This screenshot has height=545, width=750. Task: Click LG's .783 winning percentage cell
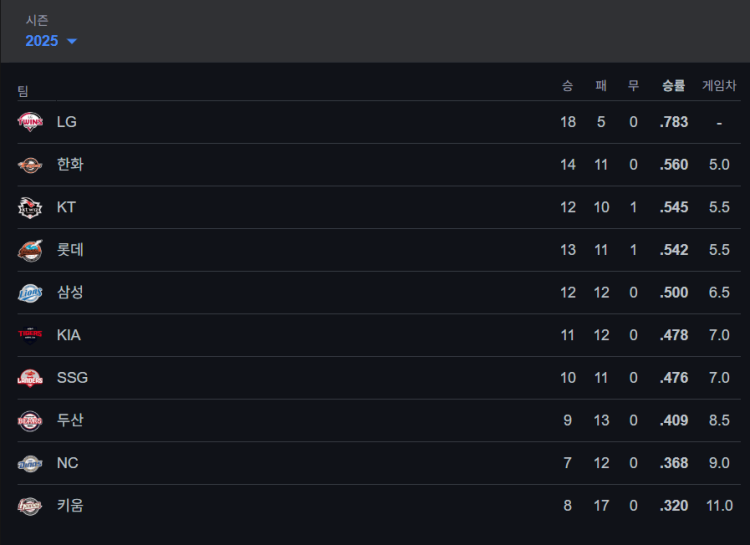(x=674, y=122)
